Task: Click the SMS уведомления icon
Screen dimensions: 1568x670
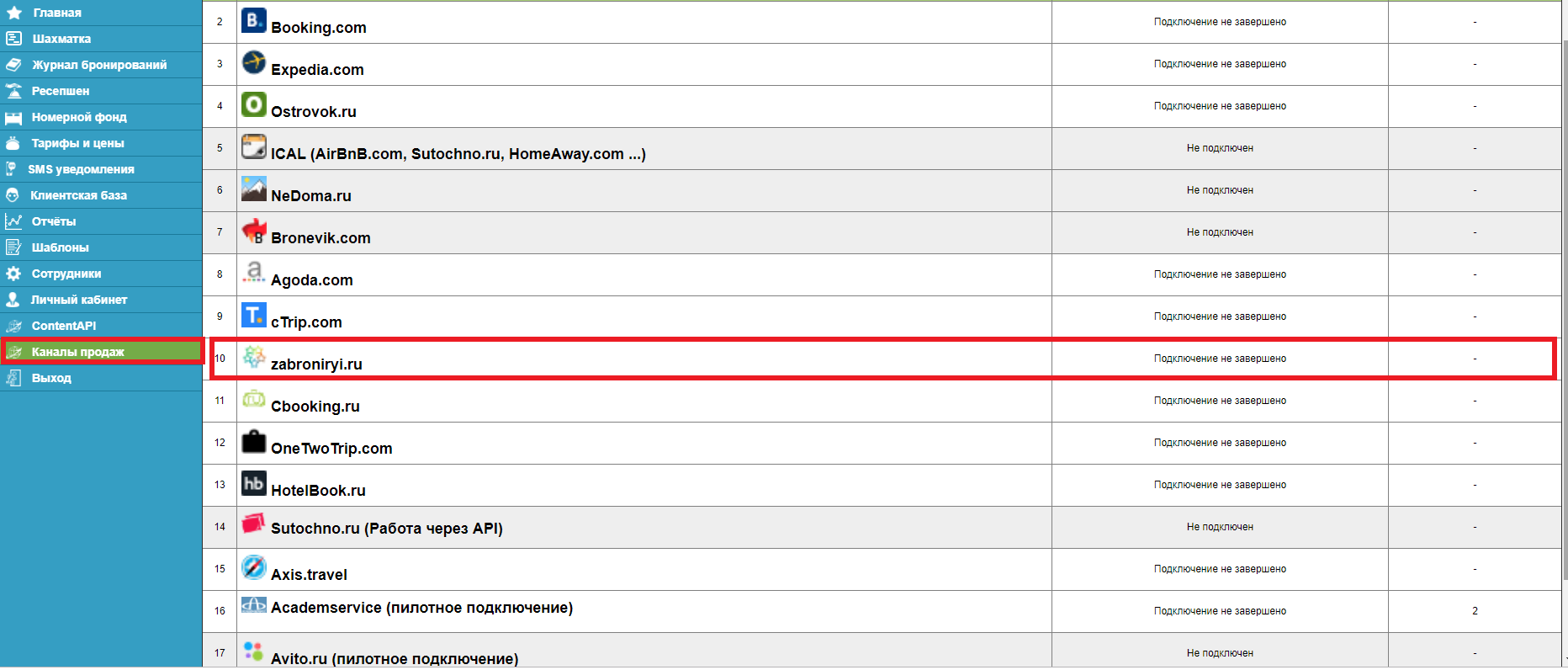Action: point(11,169)
